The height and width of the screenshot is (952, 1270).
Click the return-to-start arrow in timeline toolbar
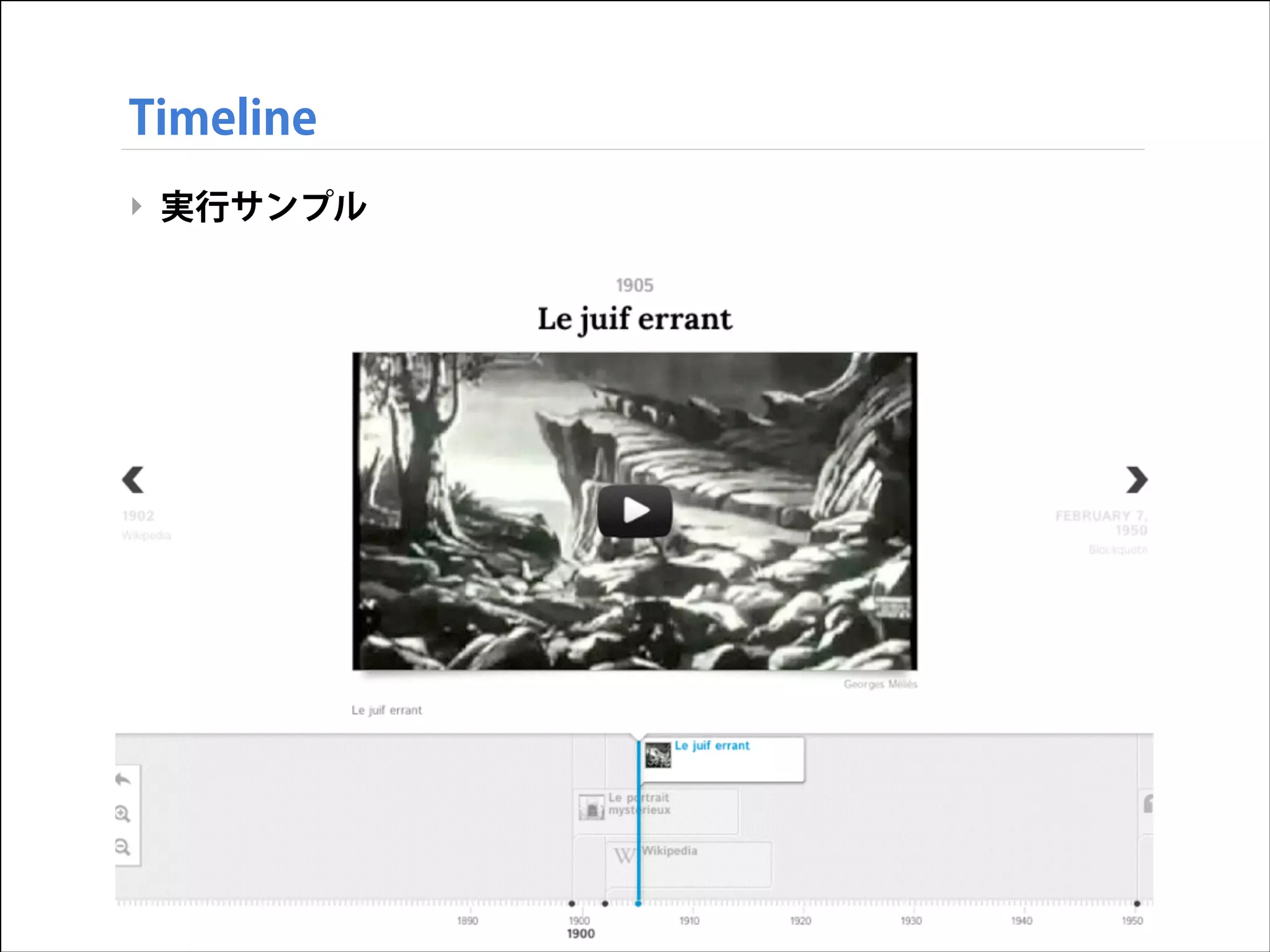click(123, 780)
